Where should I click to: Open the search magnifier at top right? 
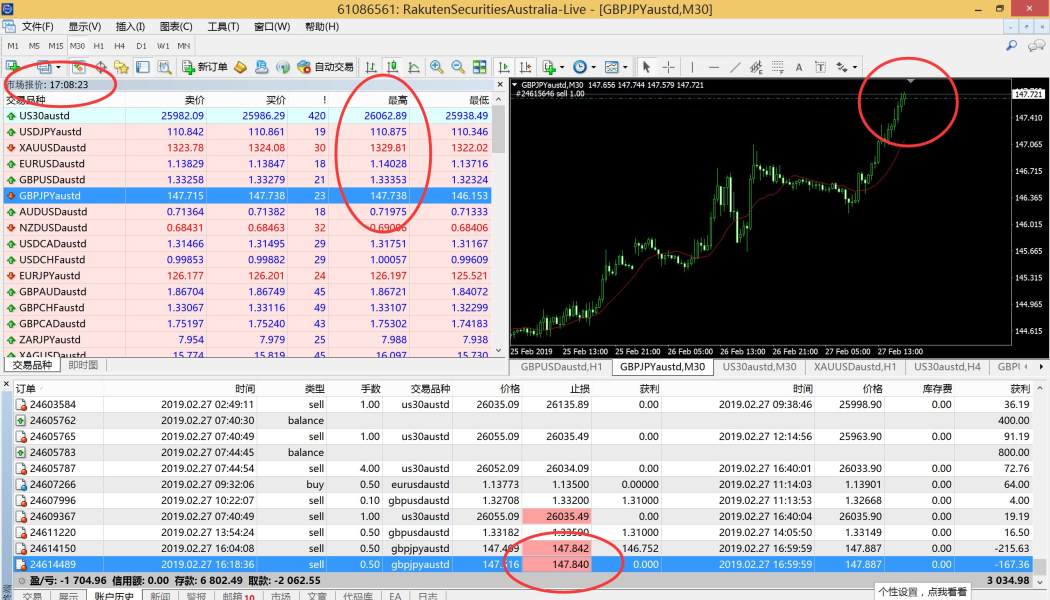click(1011, 46)
